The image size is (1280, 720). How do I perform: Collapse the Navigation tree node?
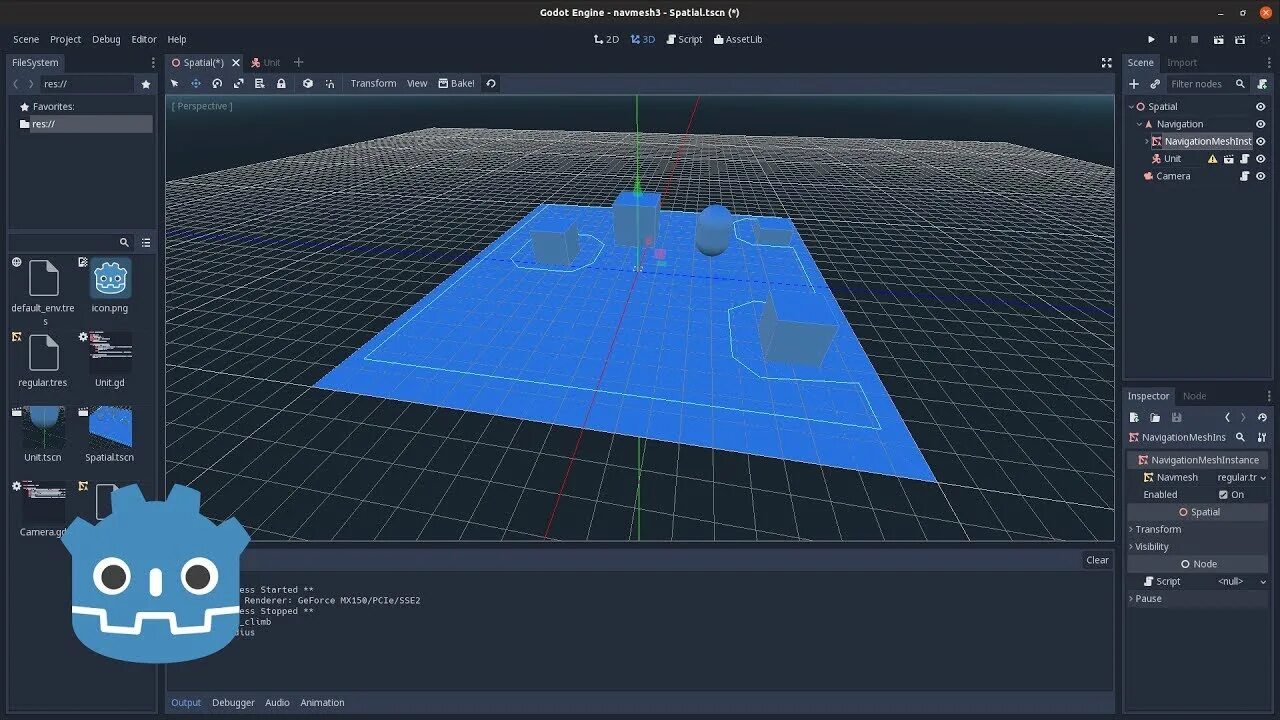(x=1139, y=124)
